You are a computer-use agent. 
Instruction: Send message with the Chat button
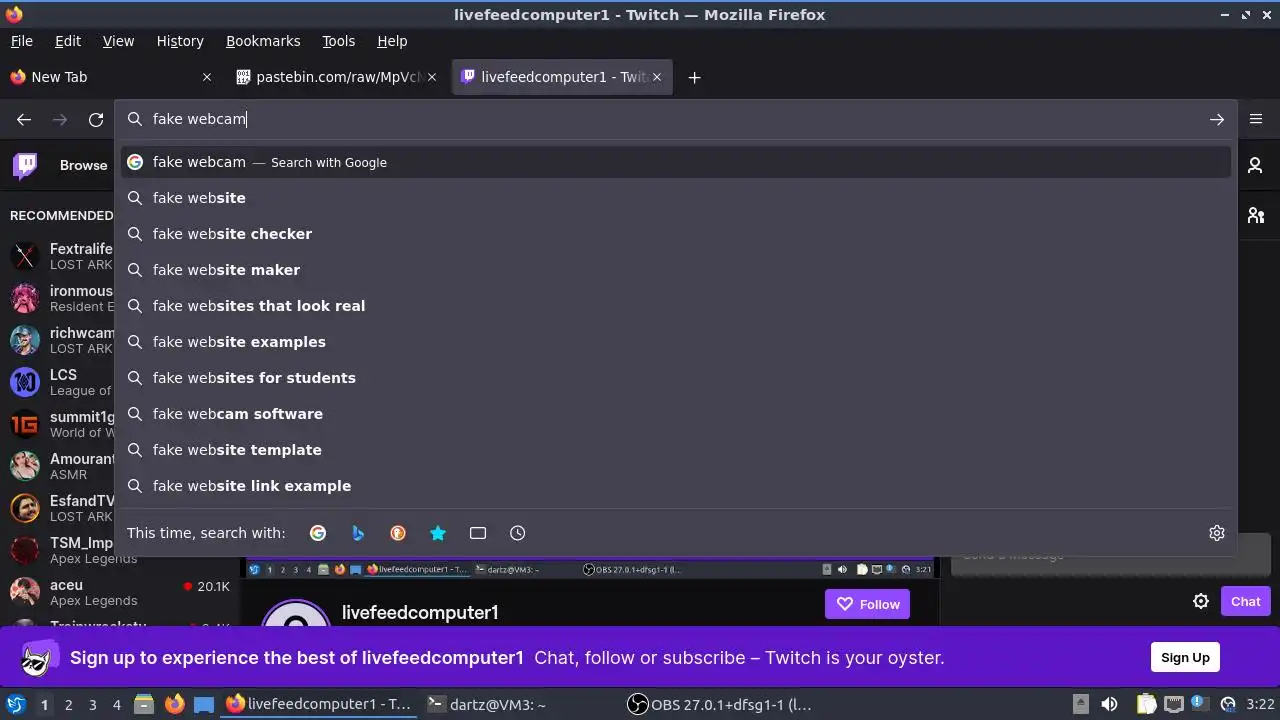(1245, 601)
